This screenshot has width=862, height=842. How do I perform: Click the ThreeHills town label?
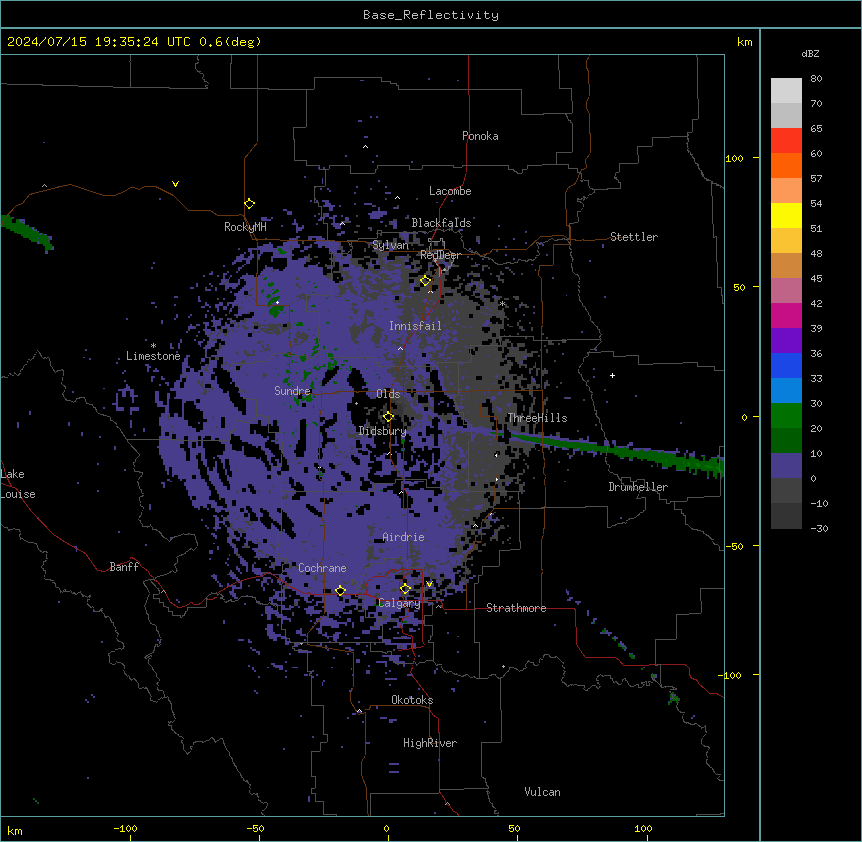537,418
